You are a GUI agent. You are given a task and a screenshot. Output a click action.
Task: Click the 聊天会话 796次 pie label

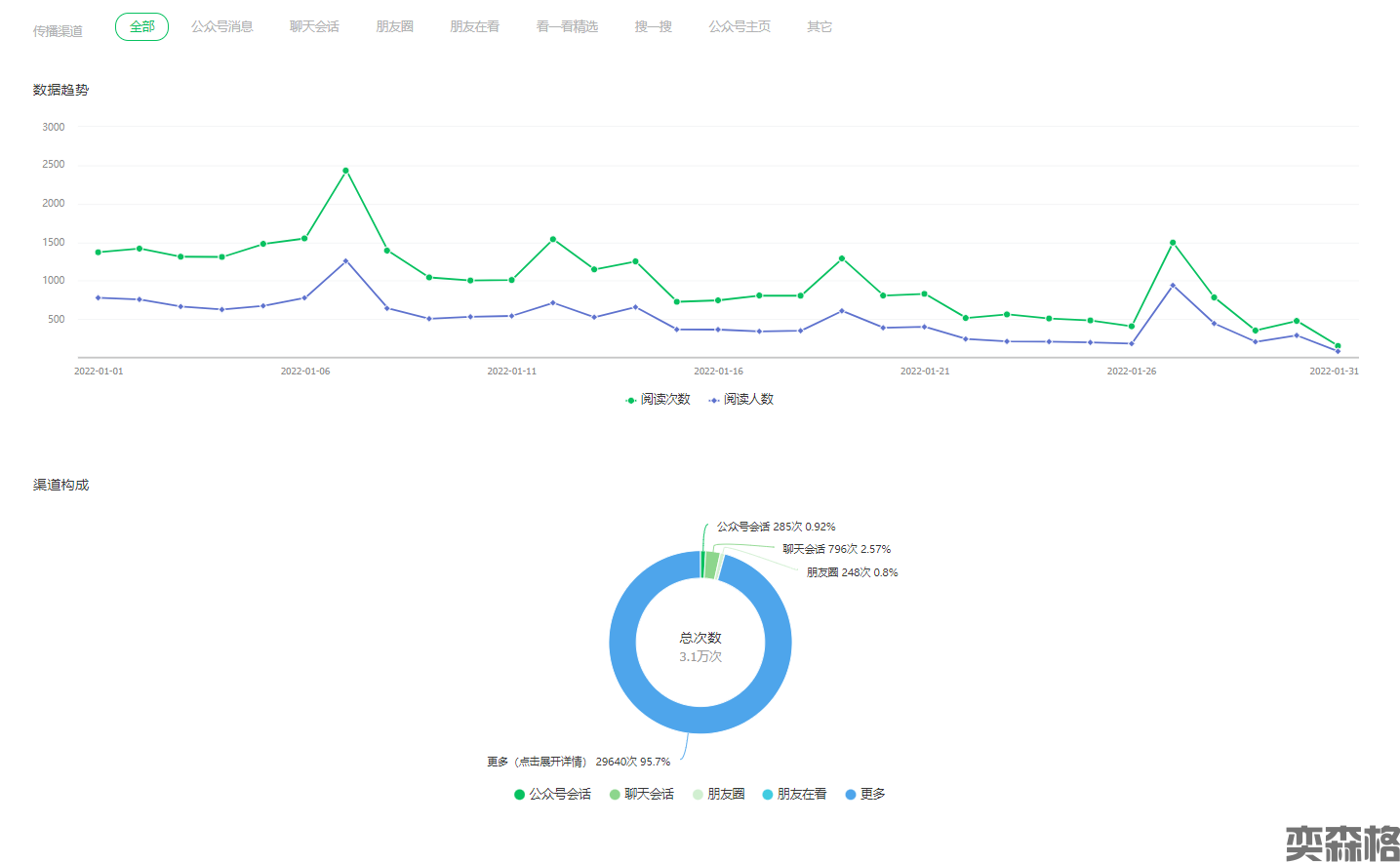(836, 550)
